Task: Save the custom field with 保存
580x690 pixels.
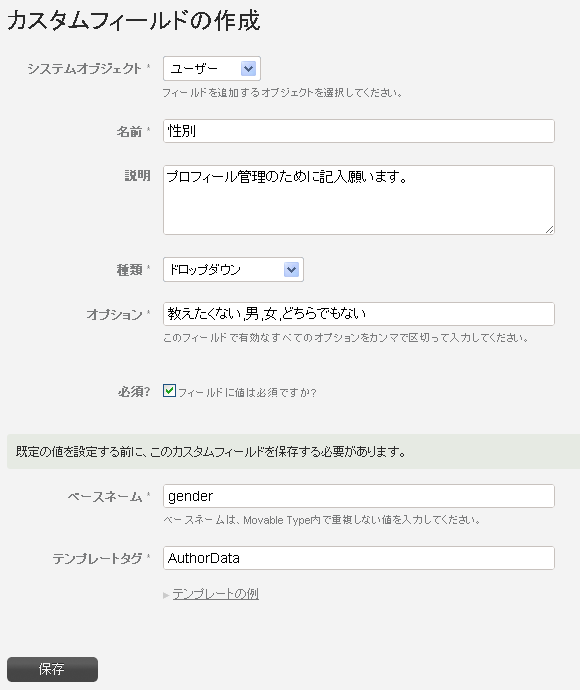Action: [x=52, y=669]
